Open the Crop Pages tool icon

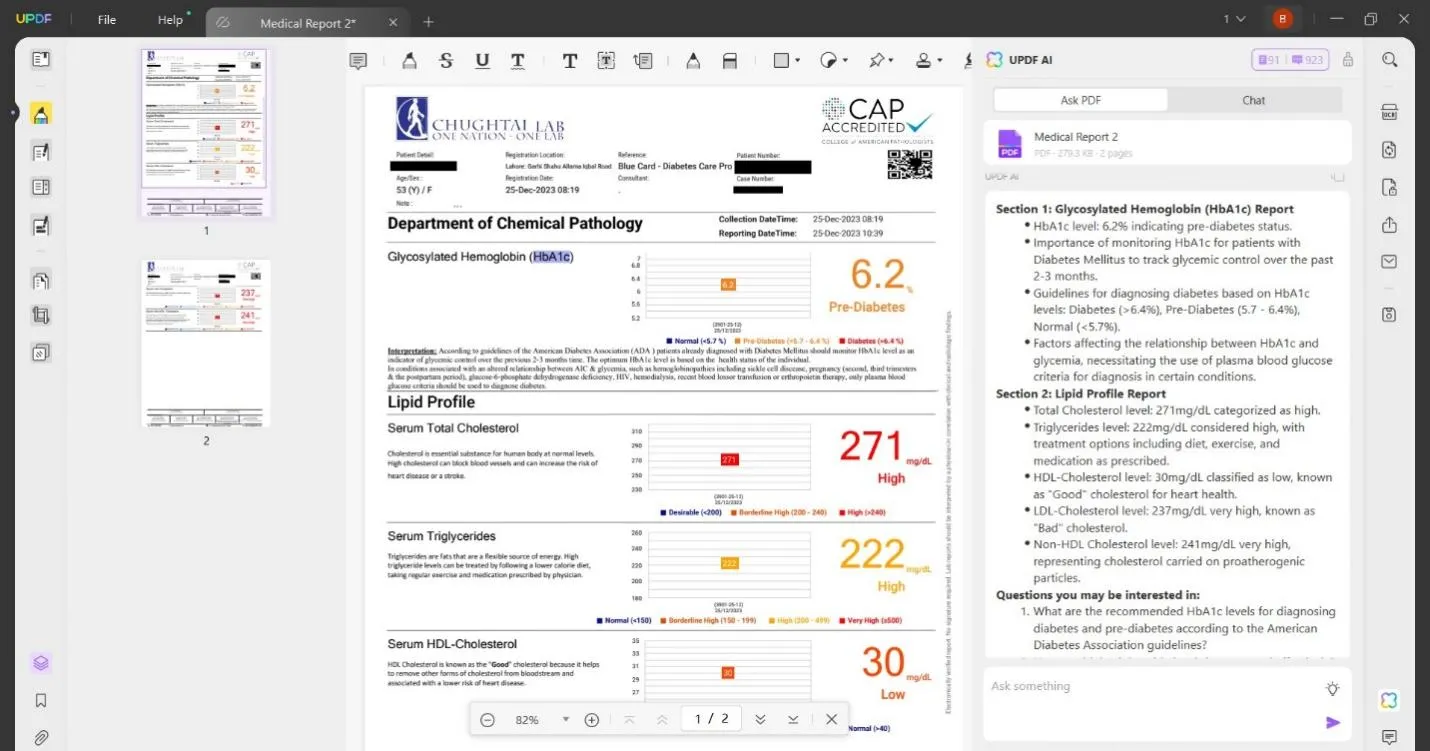tap(41, 316)
